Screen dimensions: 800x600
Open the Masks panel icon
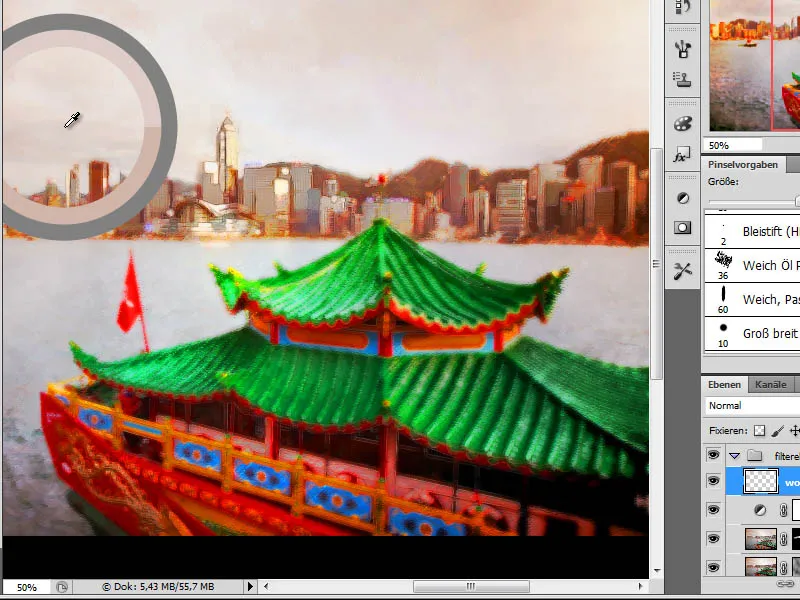click(x=683, y=228)
